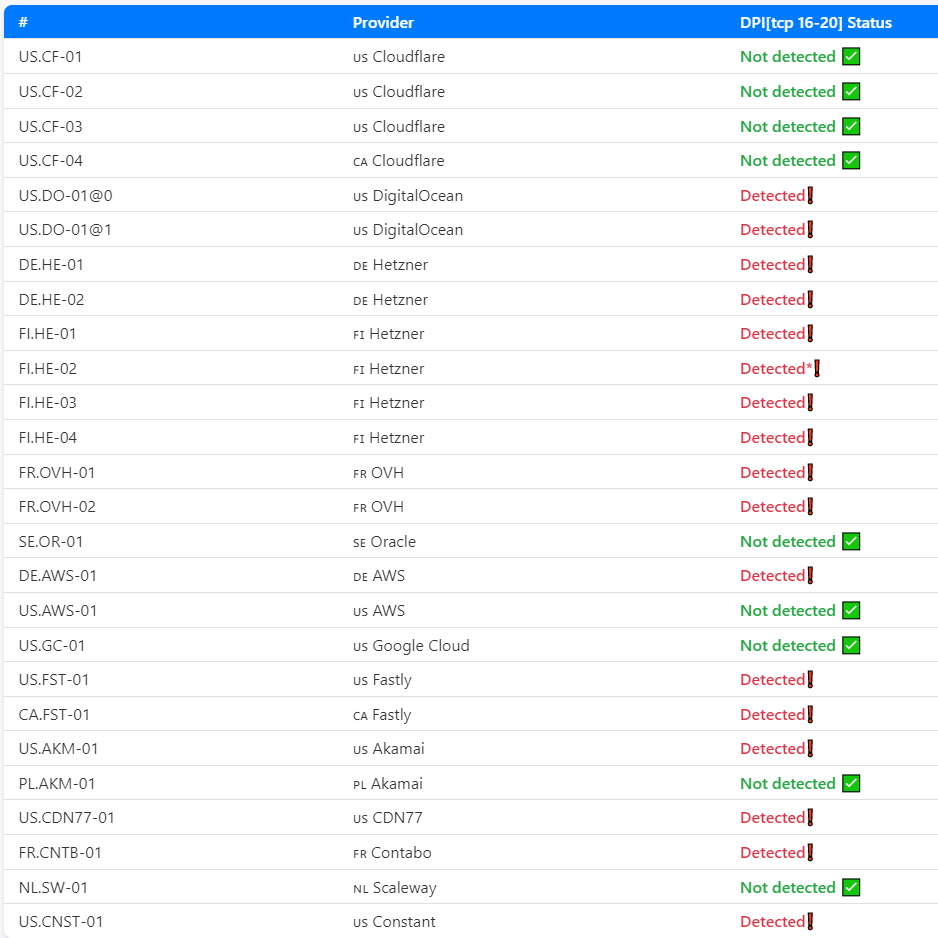Click the # column header
This screenshot has height=938, width=938.
pyautogui.click(x=24, y=23)
